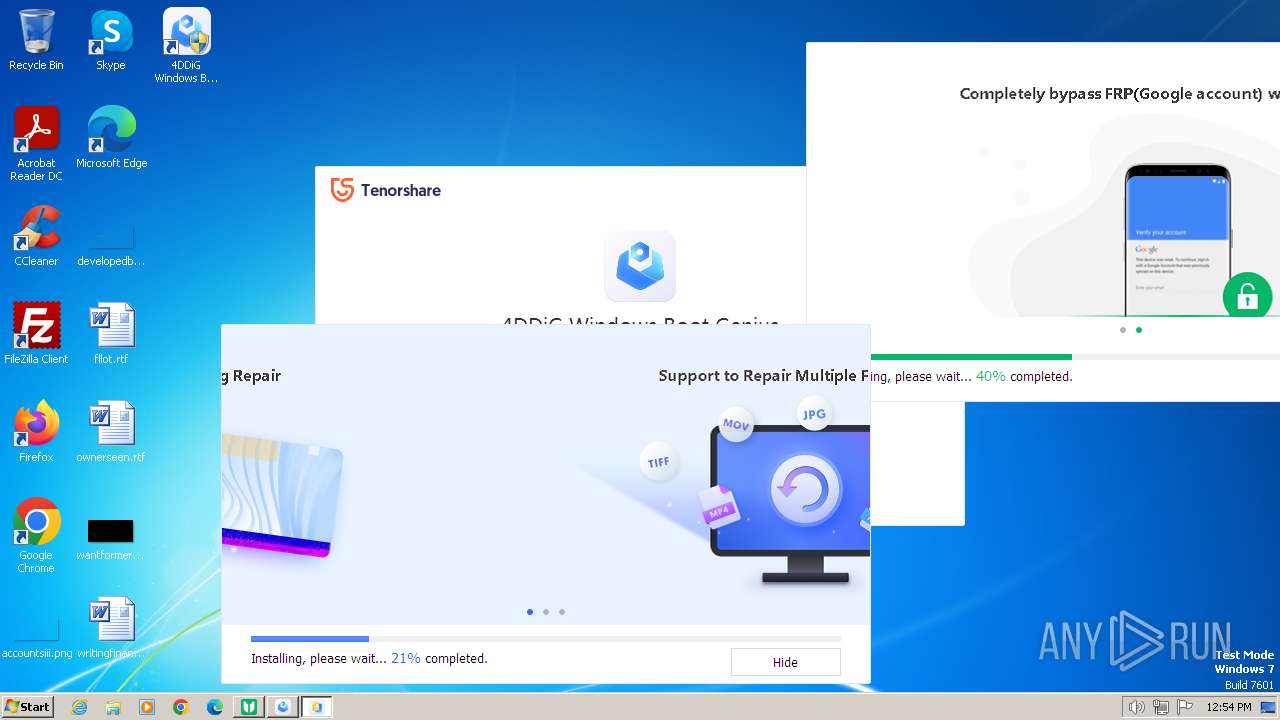The width and height of the screenshot is (1280, 720).
Task: Switch to the active installer taskbar button
Action: [317, 707]
